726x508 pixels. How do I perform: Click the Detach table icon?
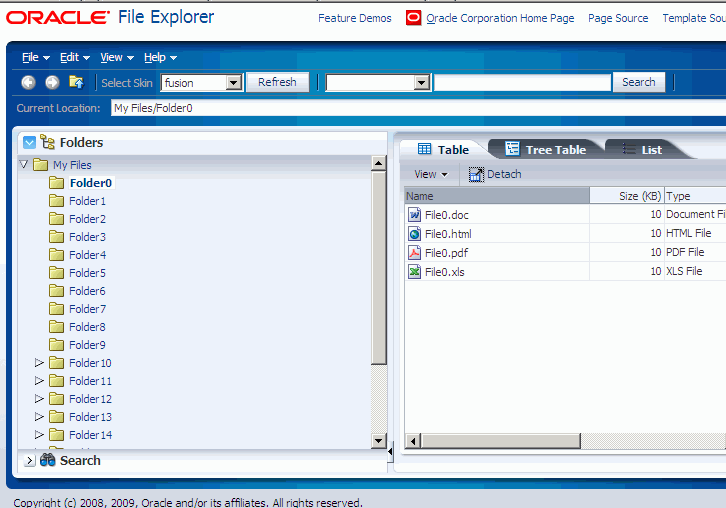pyautogui.click(x=476, y=175)
